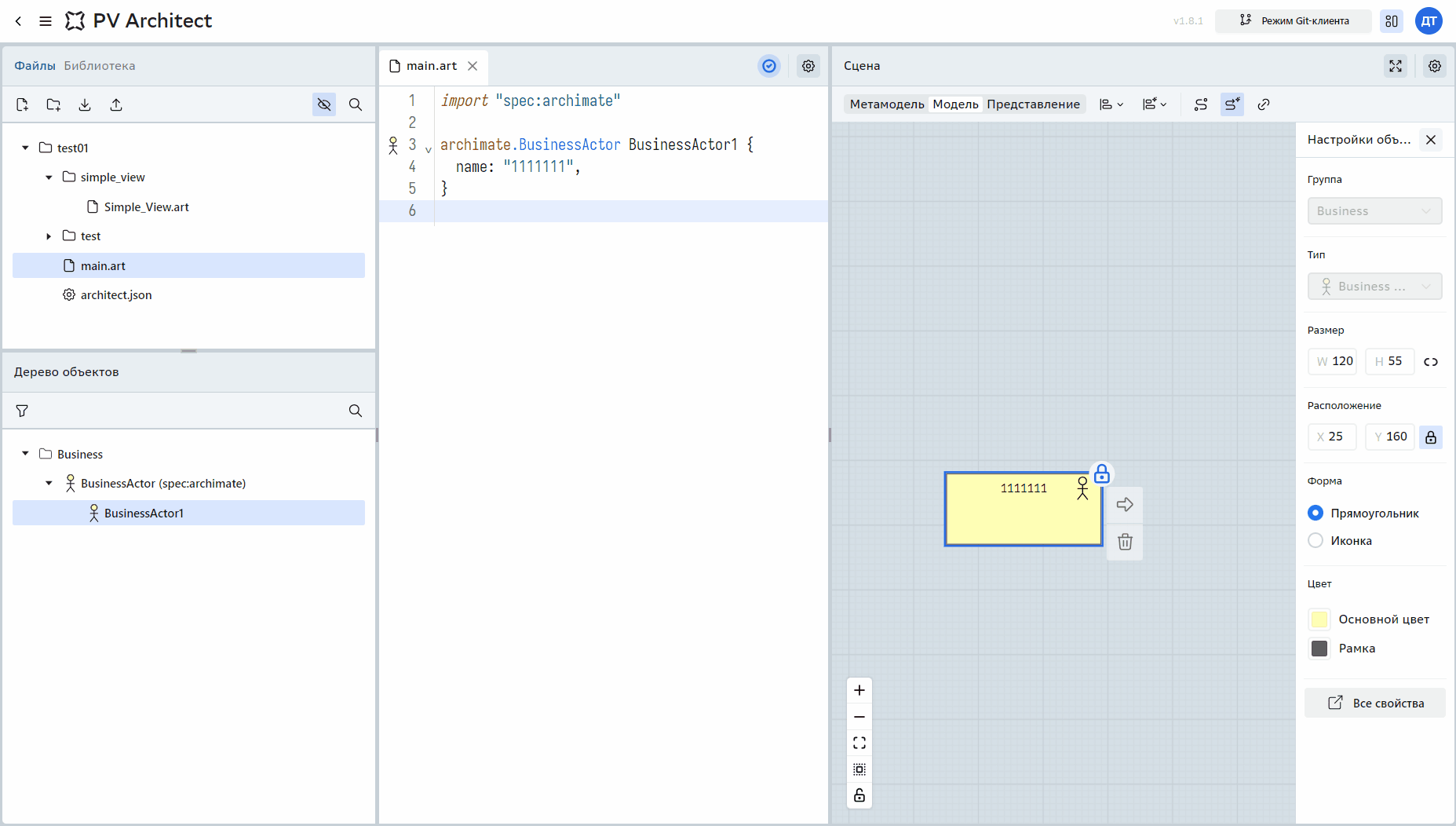Create a new folder in files panel
Viewport: 1456px width, 826px height.
tap(53, 104)
